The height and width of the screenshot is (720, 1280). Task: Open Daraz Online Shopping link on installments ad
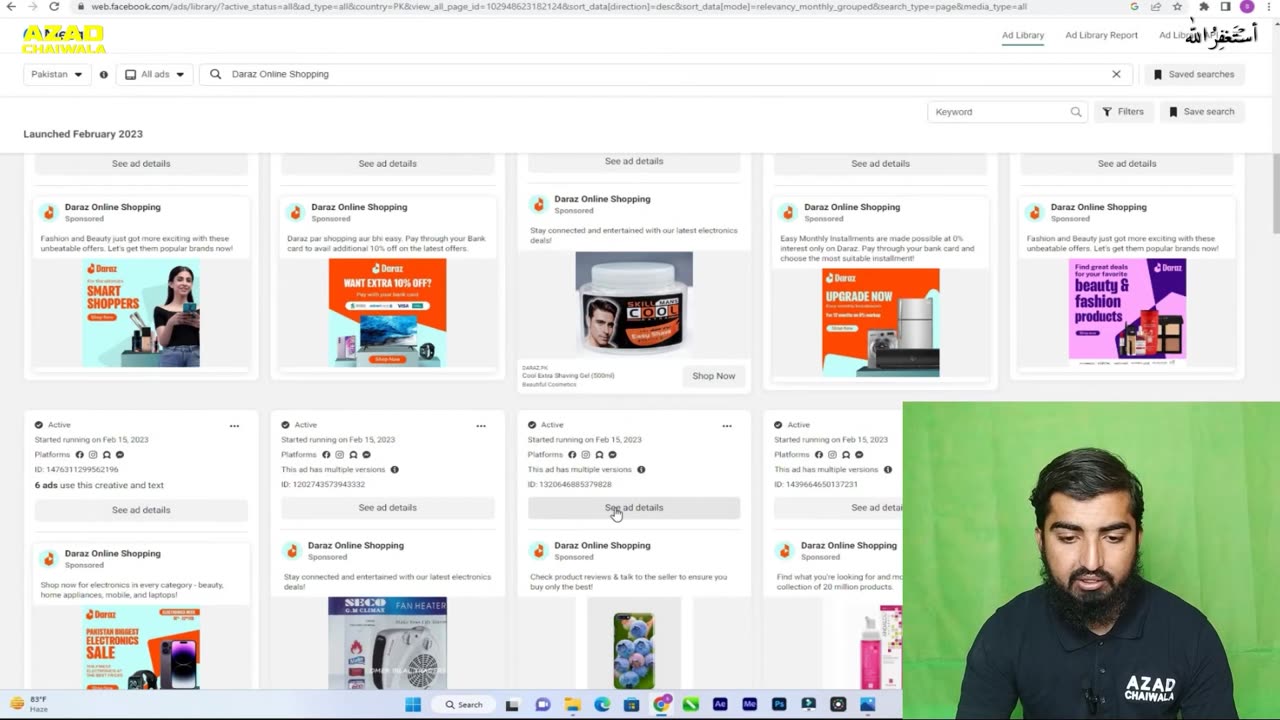tap(852, 207)
